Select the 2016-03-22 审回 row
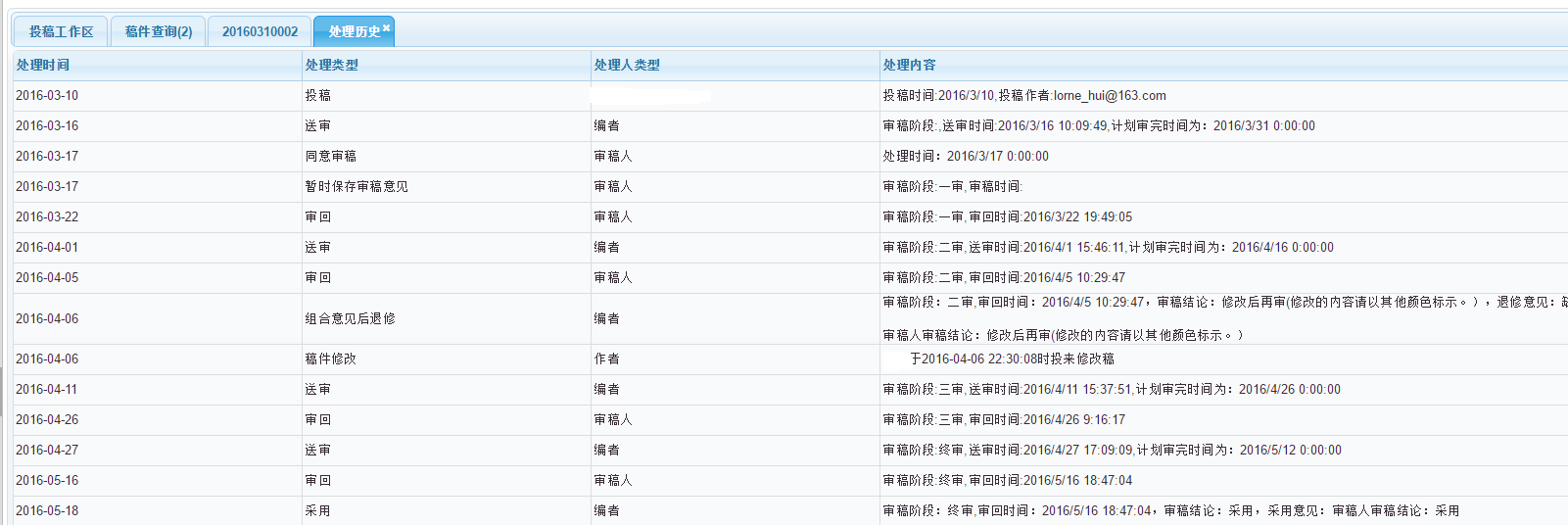 tap(790, 217)
